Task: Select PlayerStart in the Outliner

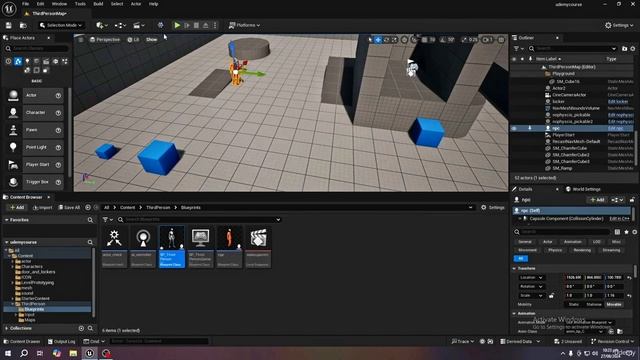Action: click(x=563, y=135)
